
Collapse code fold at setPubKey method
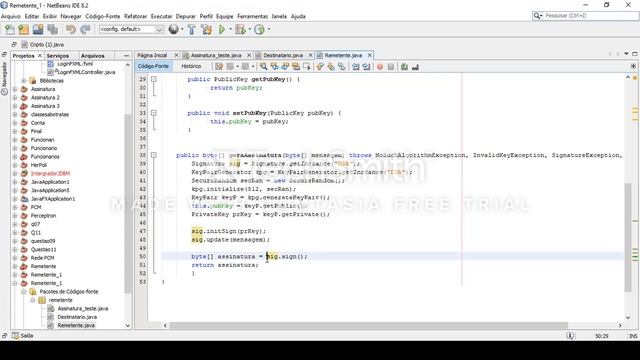tap(154, 113)
